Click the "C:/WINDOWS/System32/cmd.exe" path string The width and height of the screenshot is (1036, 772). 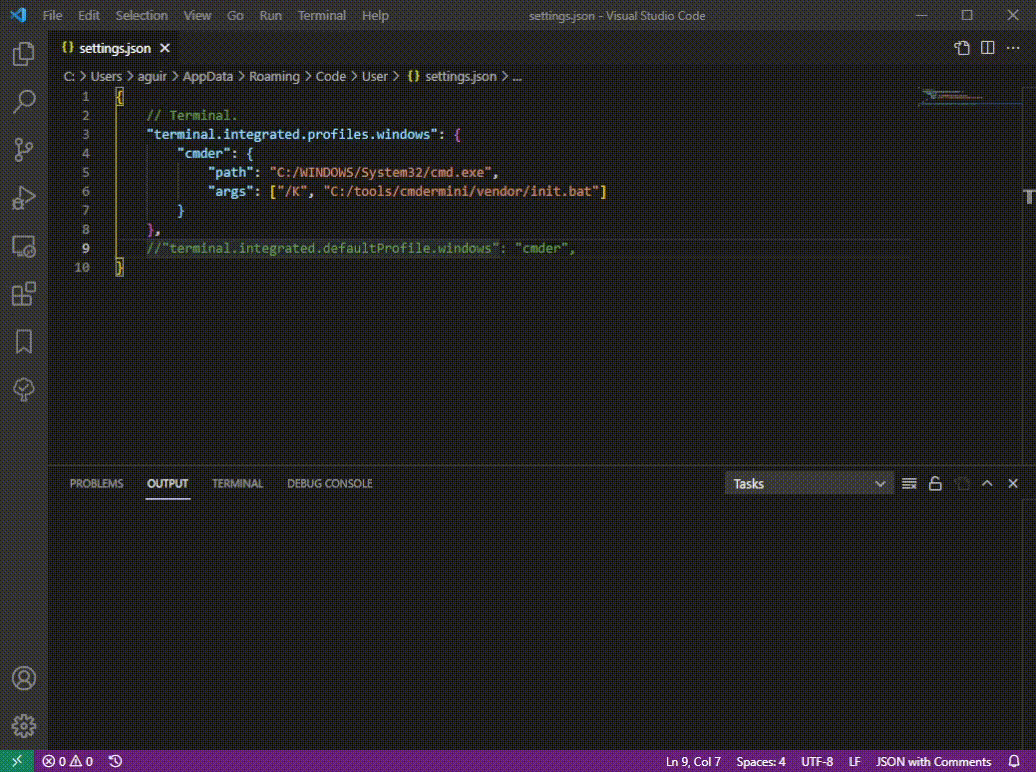point(381,173)
